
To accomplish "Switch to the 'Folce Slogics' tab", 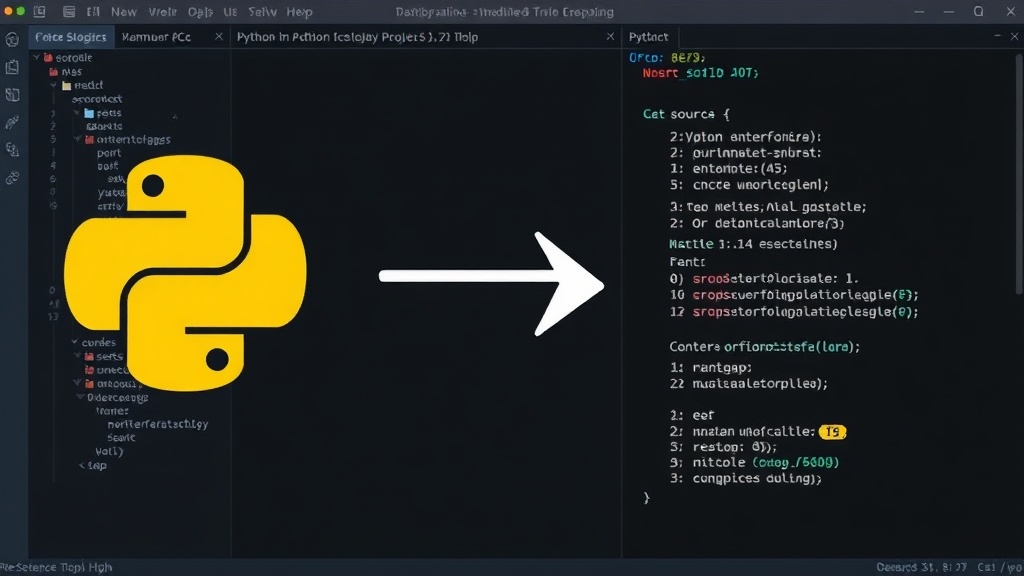I will pos(71,37).
